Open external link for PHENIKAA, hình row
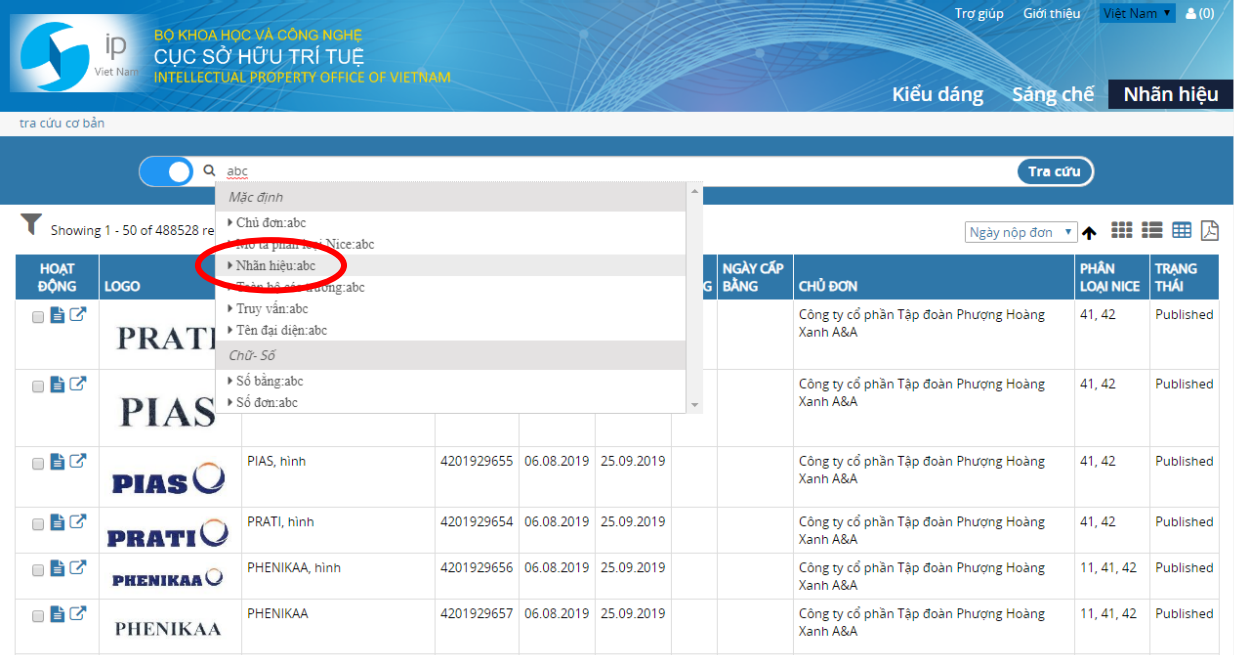Image resolution: width=1234 pixels, height=655 pixels. [77, 568]
